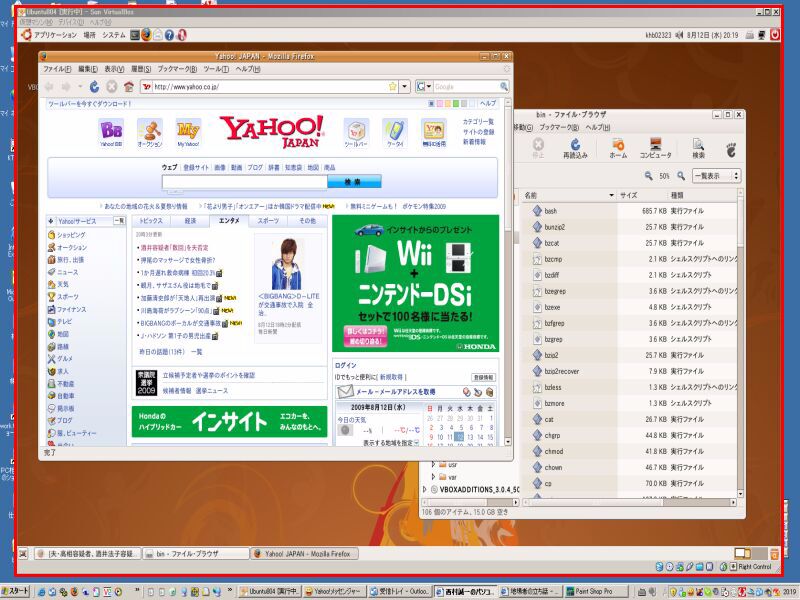Expand VBOXADDITIONS volume in tree
This screenshot has width=800, height=600.
[424, 489]
